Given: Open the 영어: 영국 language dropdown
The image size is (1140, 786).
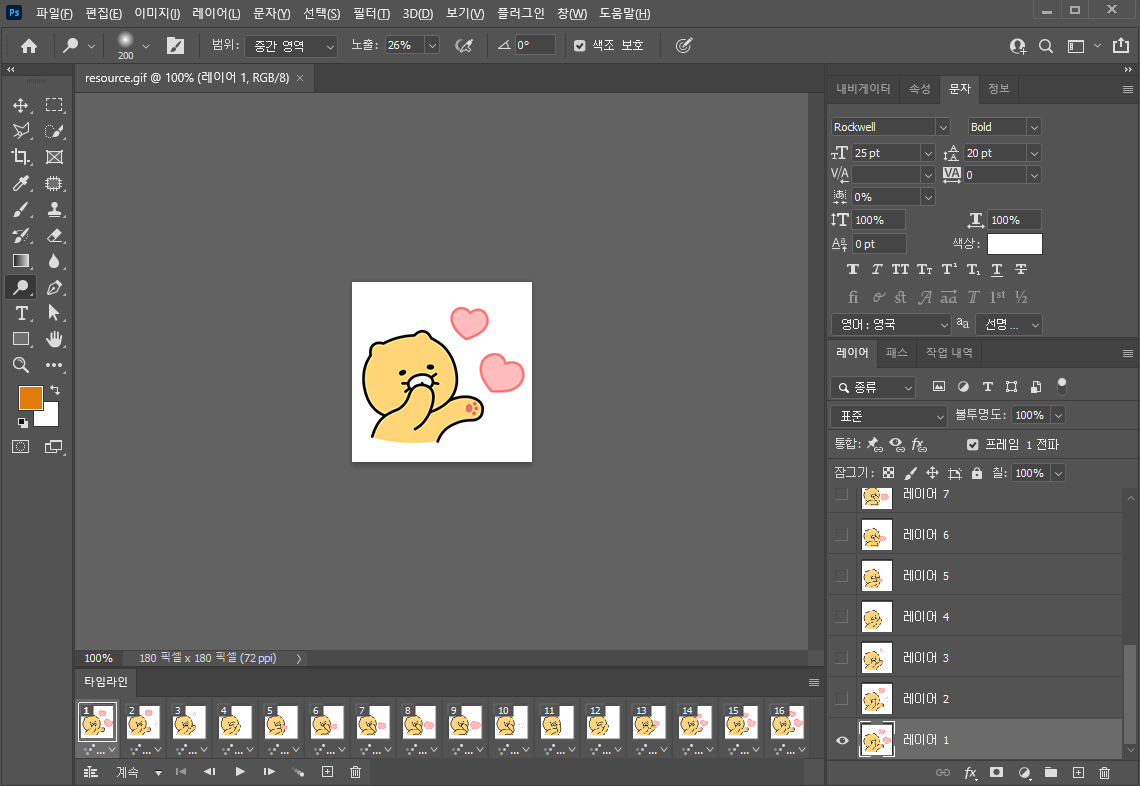Looking at the screenshot, I should pos(891,324).
